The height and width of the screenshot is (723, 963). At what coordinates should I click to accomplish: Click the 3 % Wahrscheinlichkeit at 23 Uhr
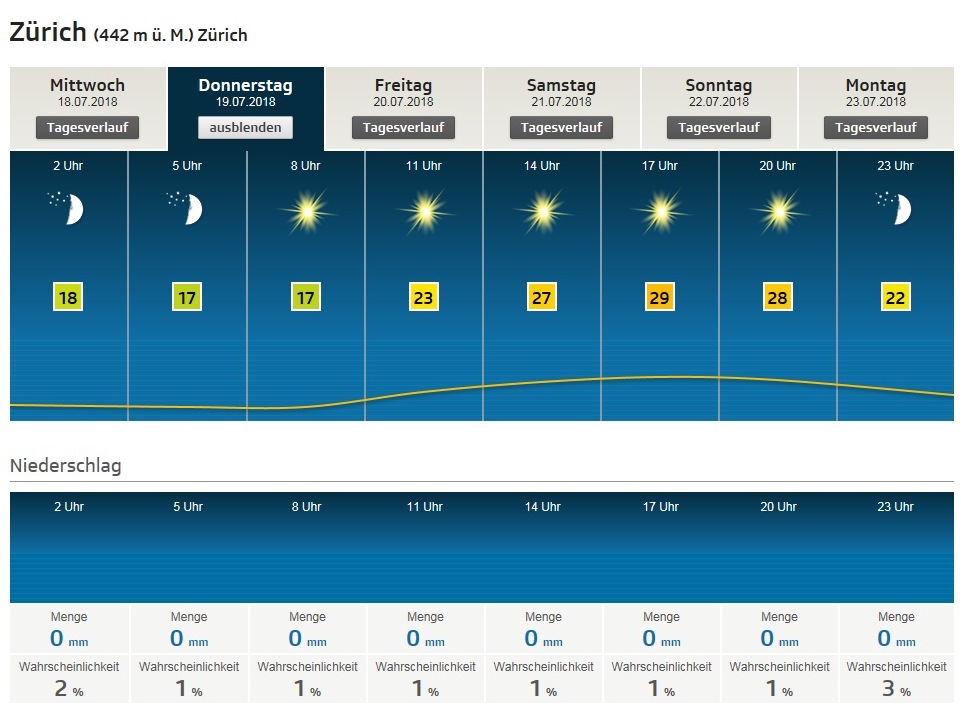(896, 688)
